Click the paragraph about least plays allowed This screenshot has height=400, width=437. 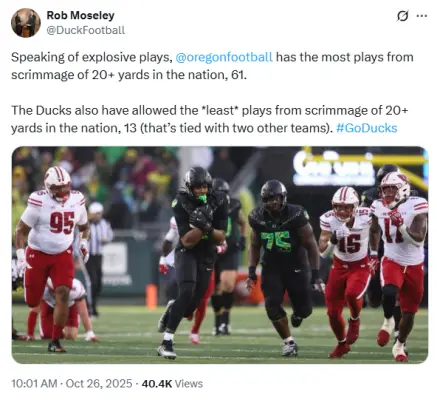coord(210,119)
